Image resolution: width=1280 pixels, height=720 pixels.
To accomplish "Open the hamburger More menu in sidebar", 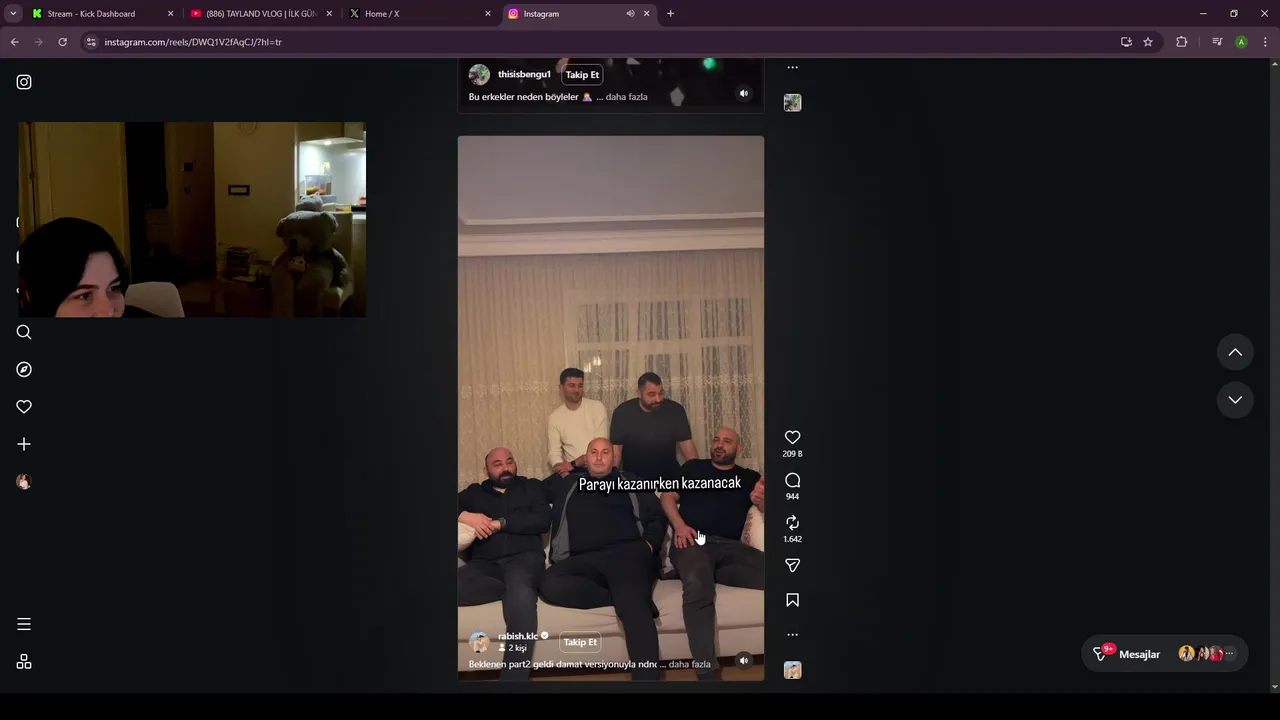I will tap(24, 624).
